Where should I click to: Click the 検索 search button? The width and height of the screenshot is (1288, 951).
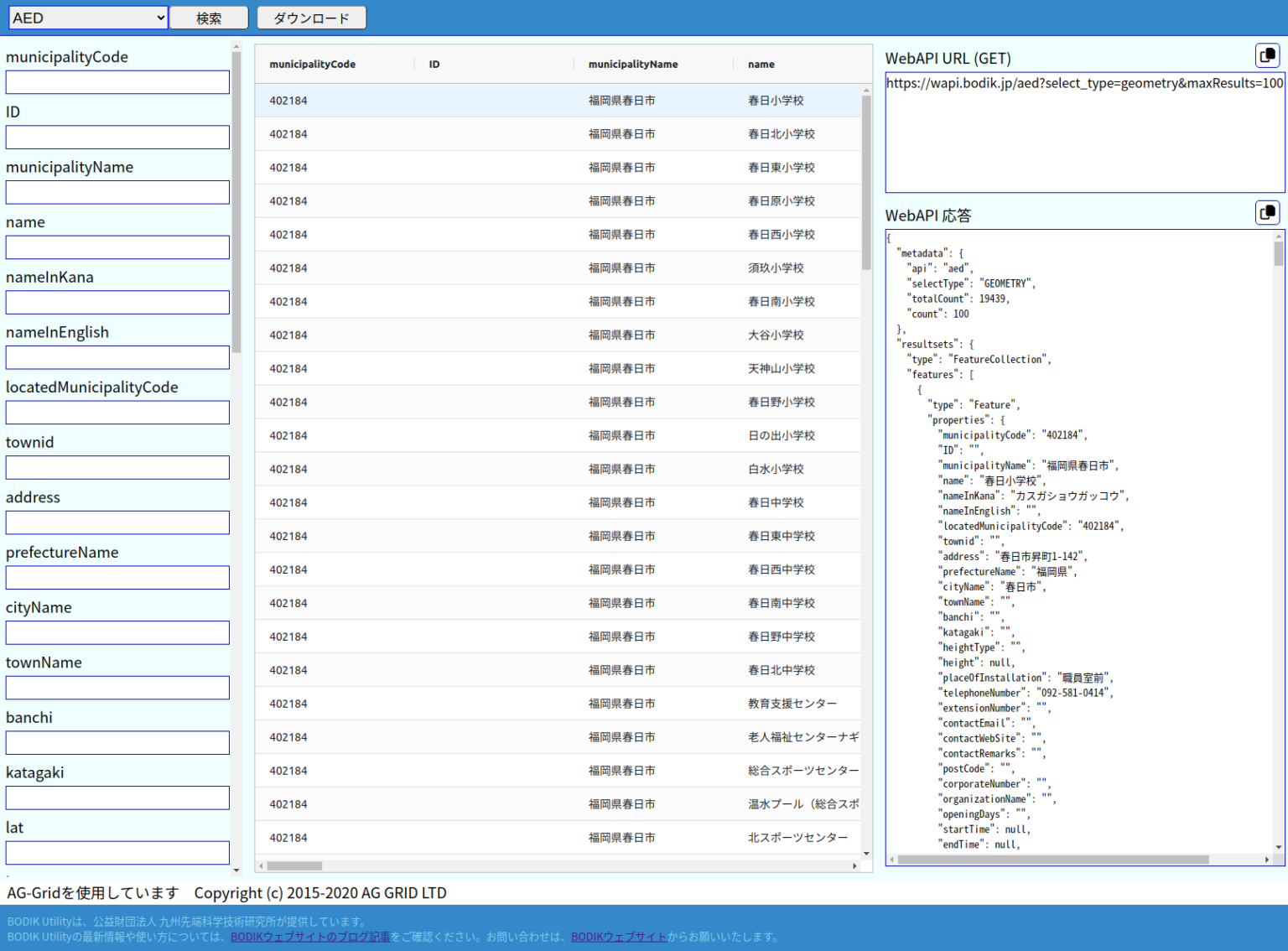[209, 18]
